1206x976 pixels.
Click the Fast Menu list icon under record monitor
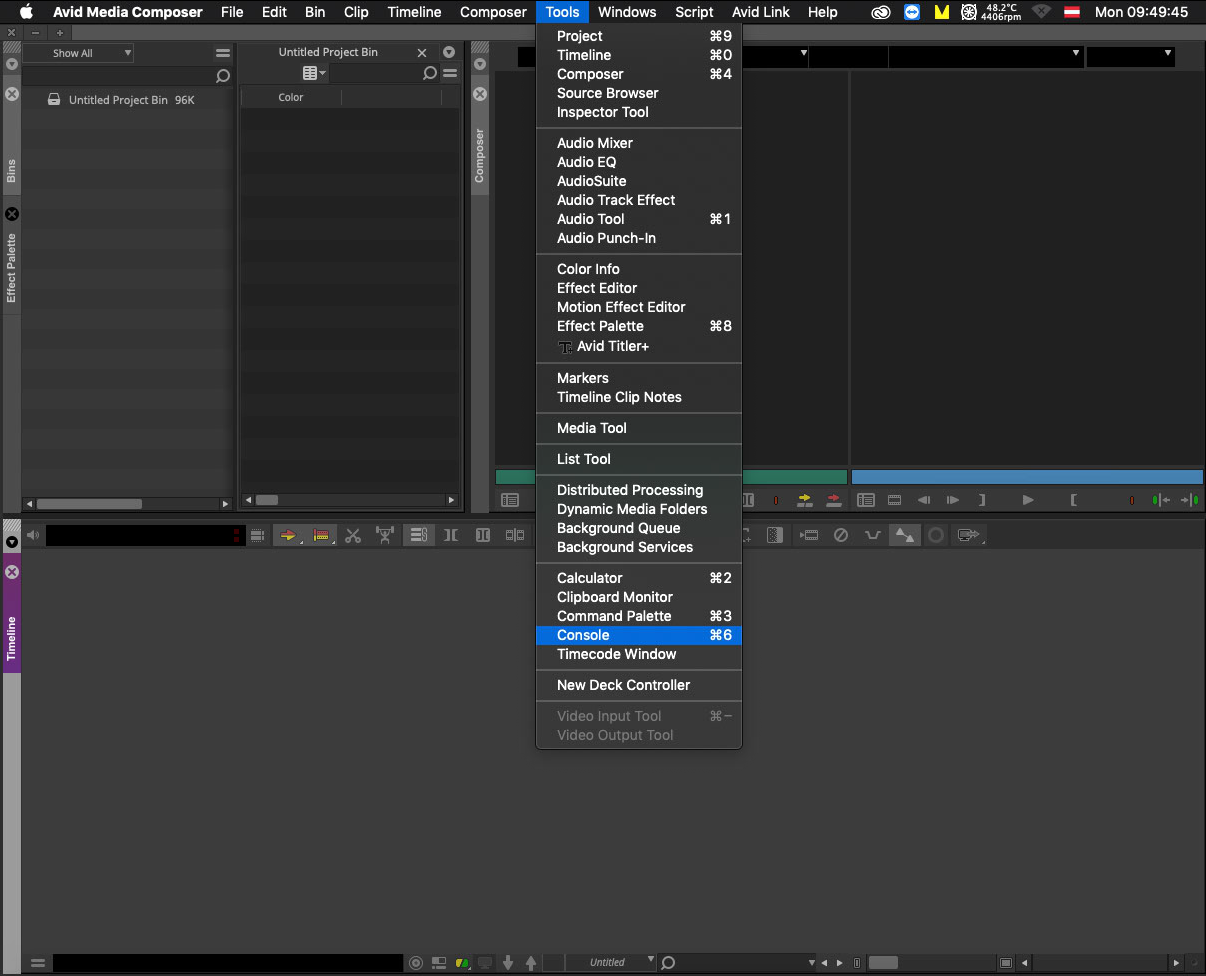[x=866, y=500]
